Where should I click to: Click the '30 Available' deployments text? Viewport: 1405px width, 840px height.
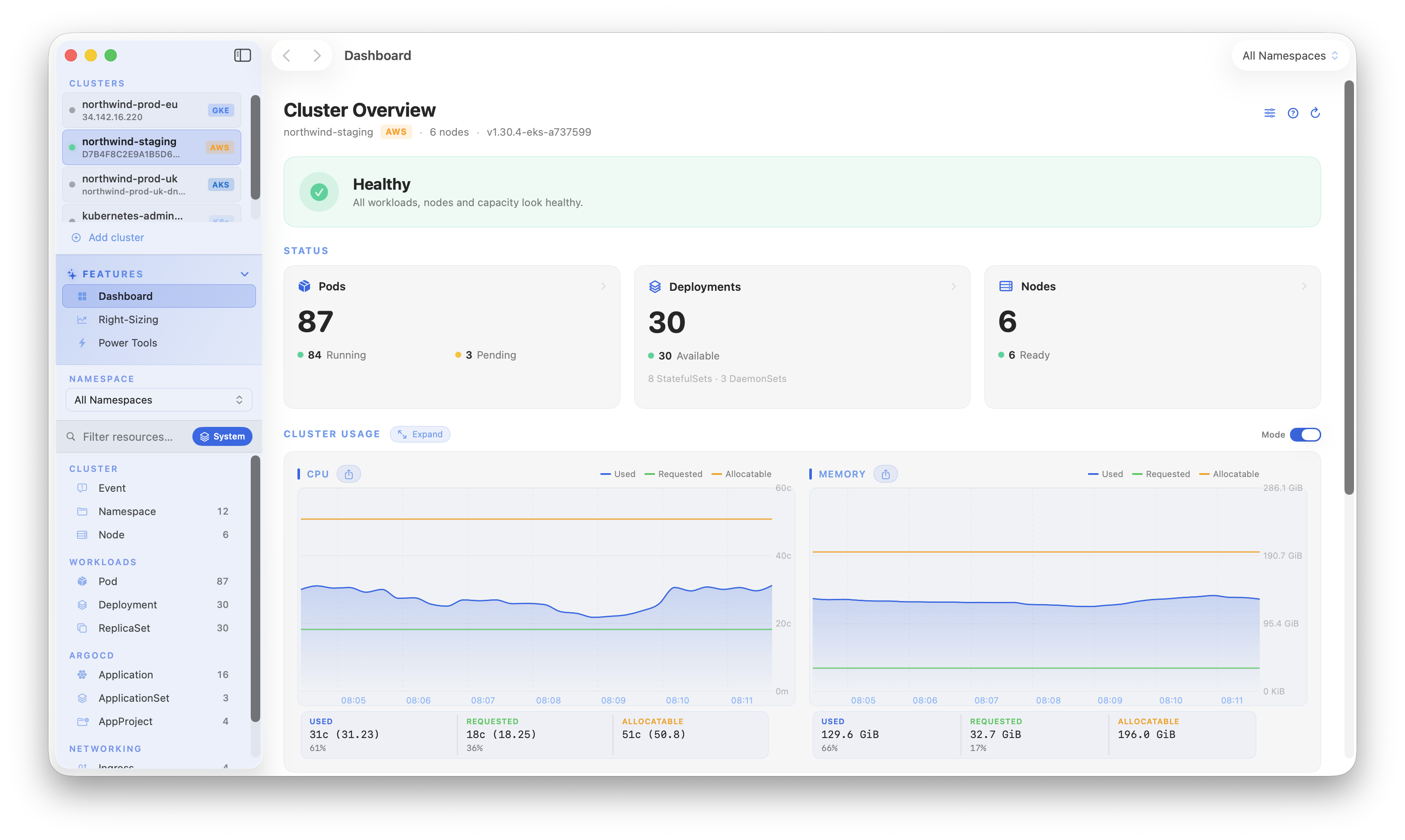pyautogui.click(x=683, y=356)
